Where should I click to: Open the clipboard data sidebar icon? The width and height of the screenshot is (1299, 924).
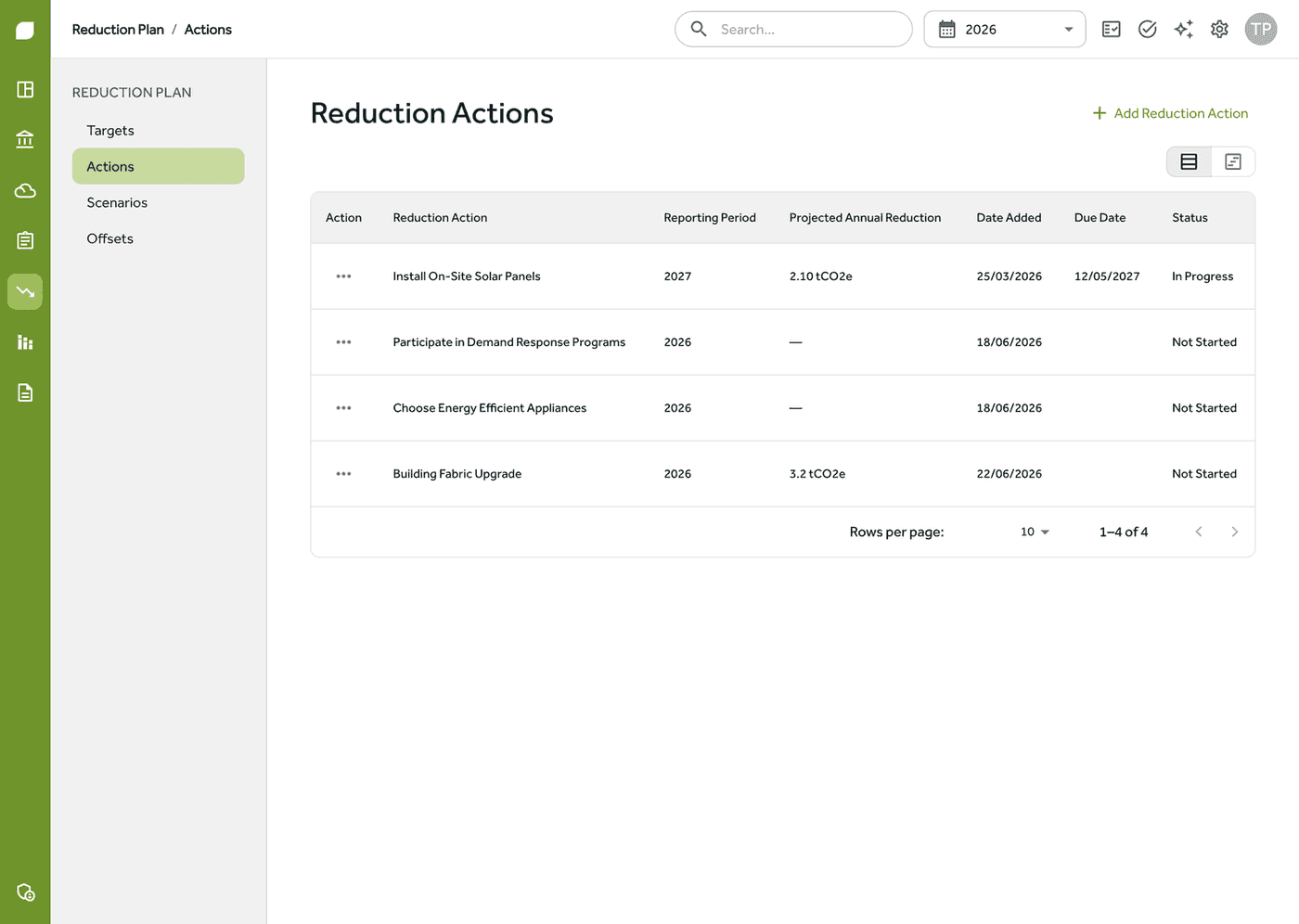pyautogui.click(x=25, y=240)
